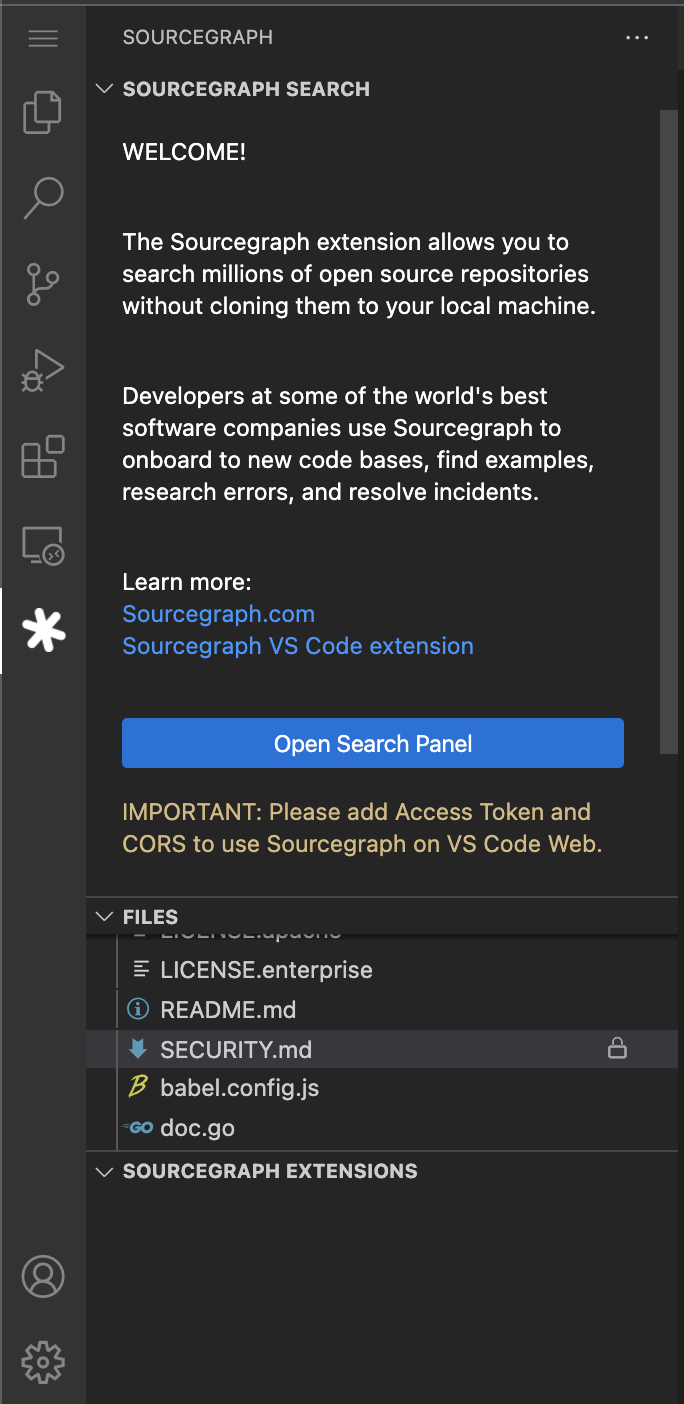The image size is (684, 1404).
Task: Click the markdown arrow icon beside SECURITY.md
Action: point(138,1049)
